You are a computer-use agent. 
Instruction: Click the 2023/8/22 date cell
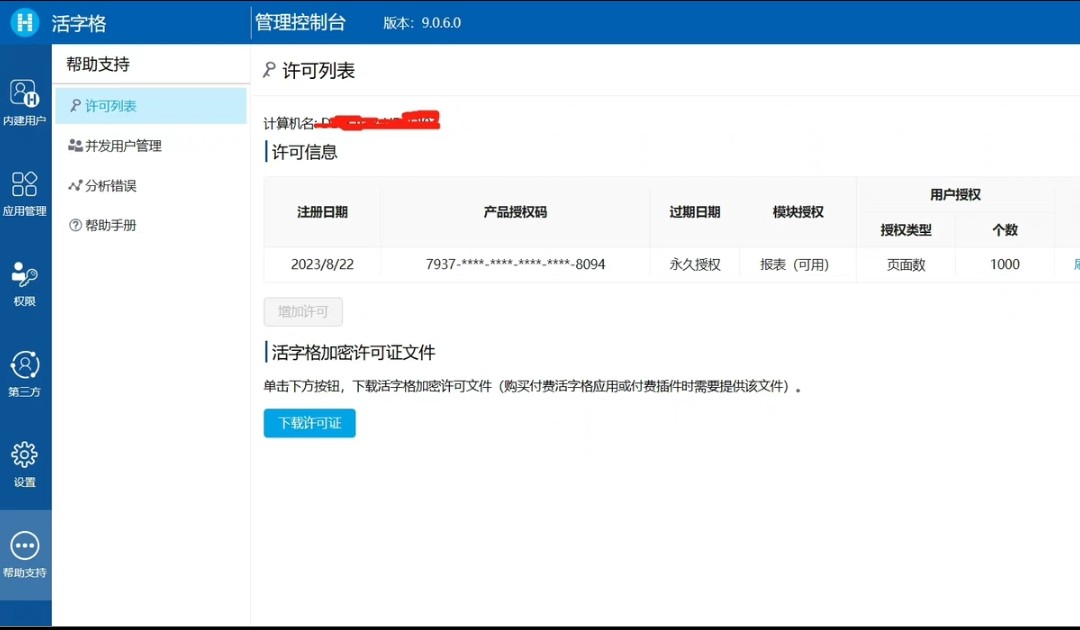point(322,264)
